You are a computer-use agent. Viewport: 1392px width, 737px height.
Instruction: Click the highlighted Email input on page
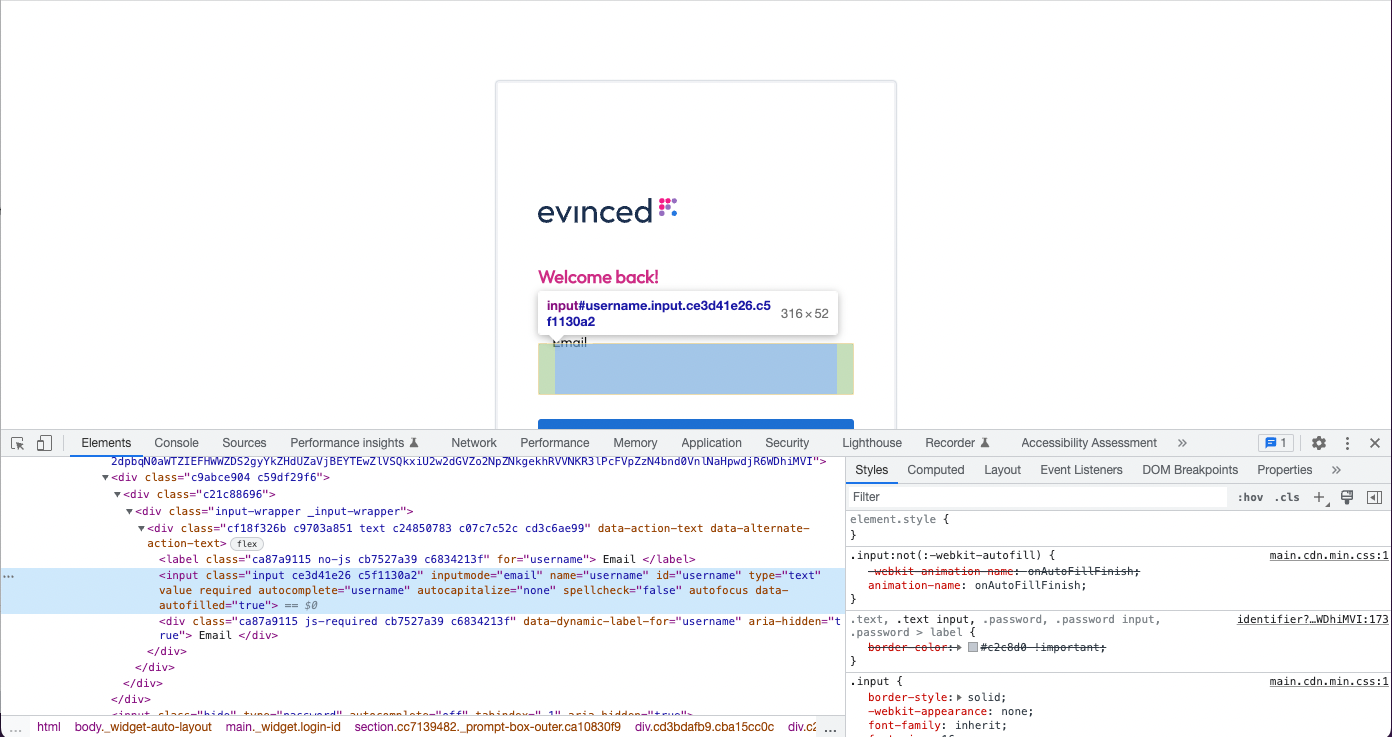pos(696,369)
